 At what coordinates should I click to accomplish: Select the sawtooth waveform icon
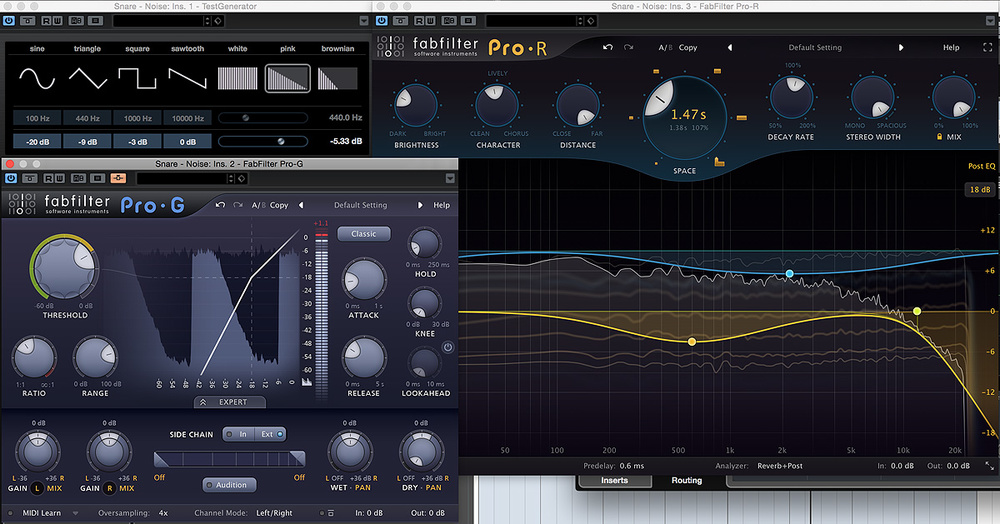coord(188,78)
